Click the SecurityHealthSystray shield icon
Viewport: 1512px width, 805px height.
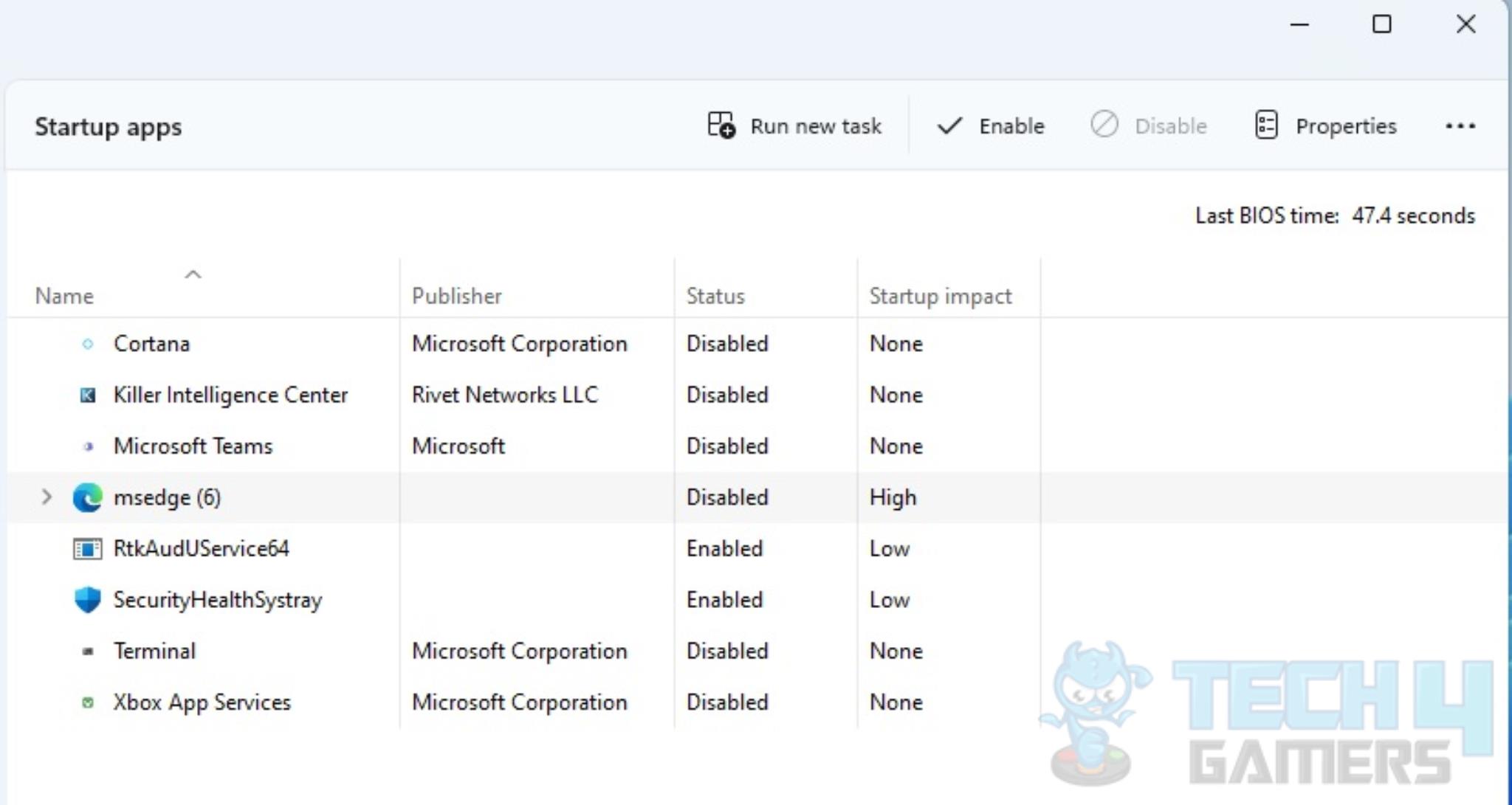87,600
